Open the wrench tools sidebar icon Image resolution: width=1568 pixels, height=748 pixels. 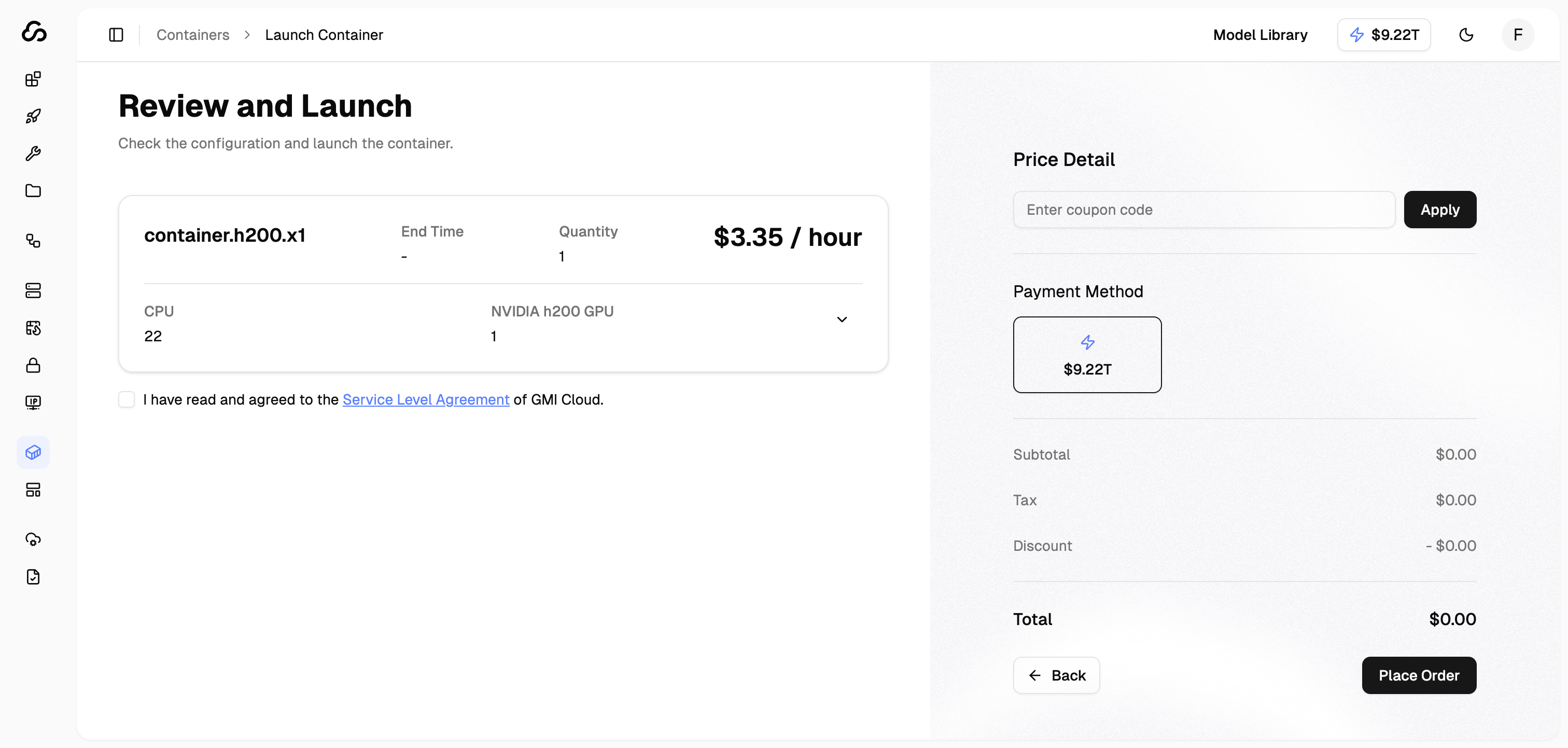click(x=33, y=154)
